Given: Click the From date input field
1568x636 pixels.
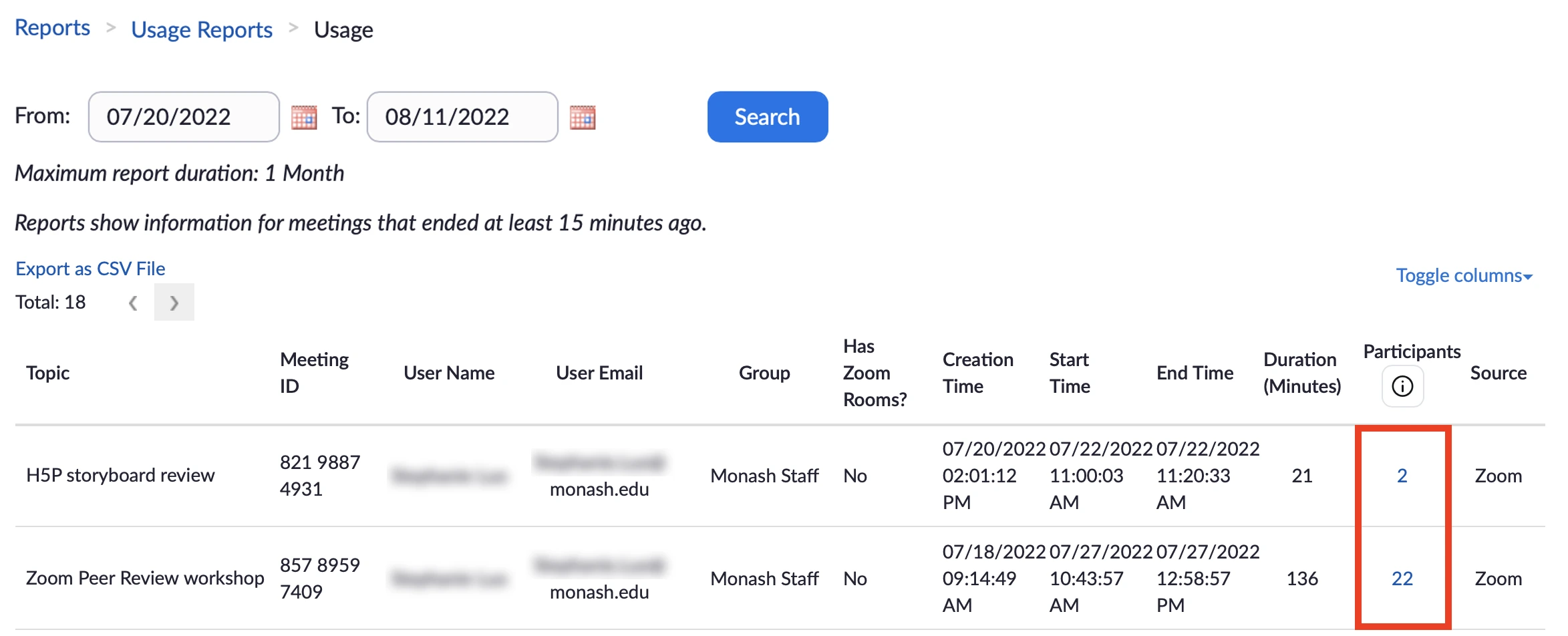Looking at the screenshot, I should click(183, 117).
